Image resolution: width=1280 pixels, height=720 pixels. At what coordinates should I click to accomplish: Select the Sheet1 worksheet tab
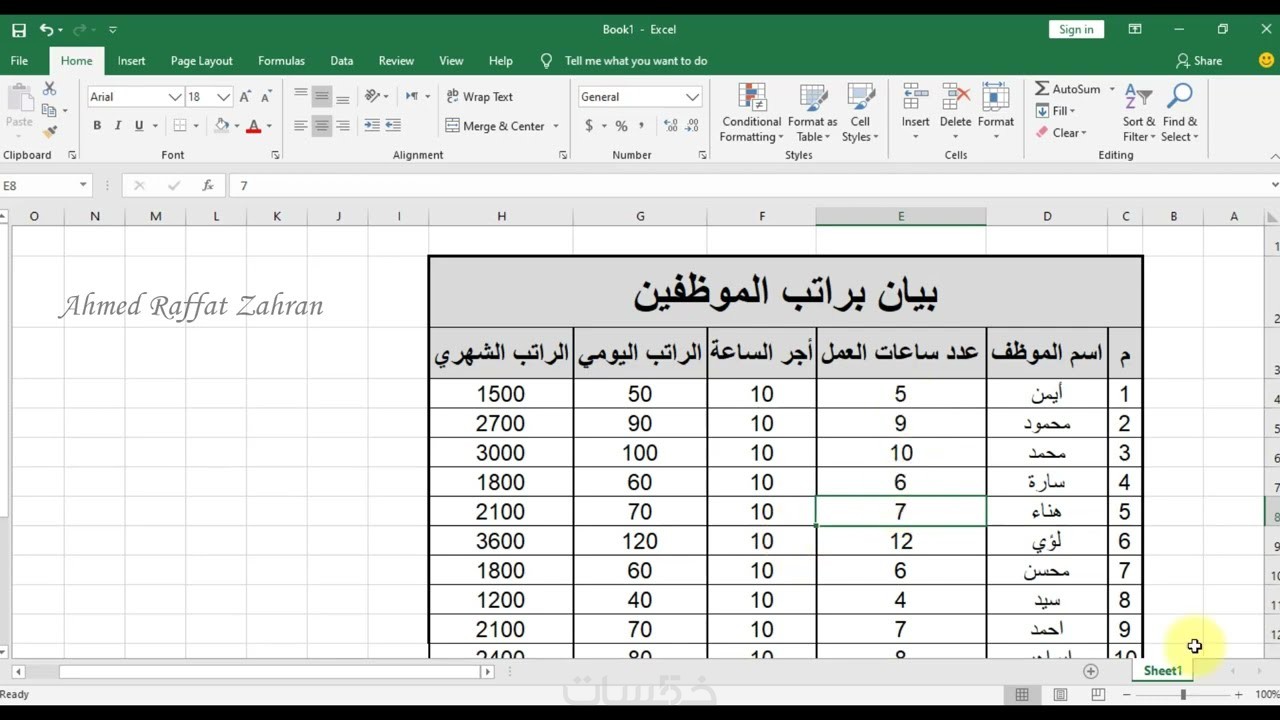pos(1163,671)
